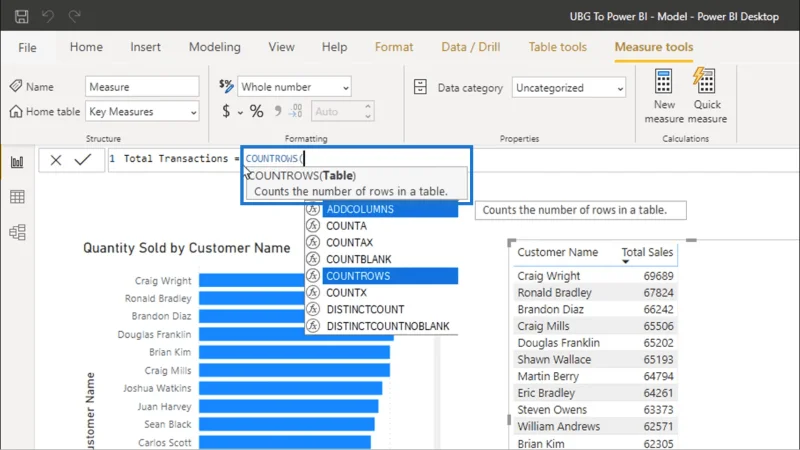
Task: Click the Quantity Sold by Customer Name title
Action: click(x=187, y=248)
